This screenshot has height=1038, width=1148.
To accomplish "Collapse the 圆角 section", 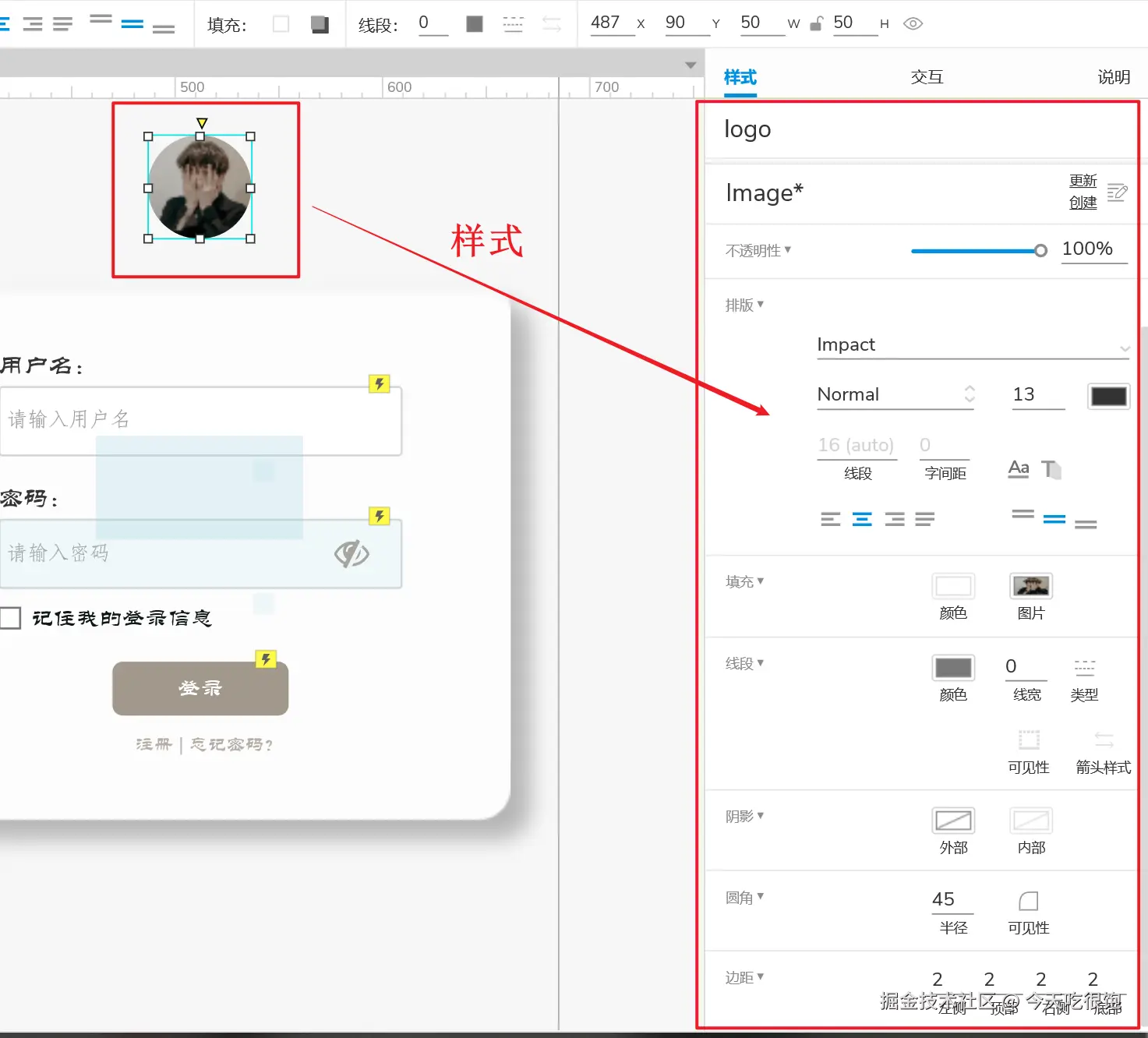I will [x=744, y=897].
